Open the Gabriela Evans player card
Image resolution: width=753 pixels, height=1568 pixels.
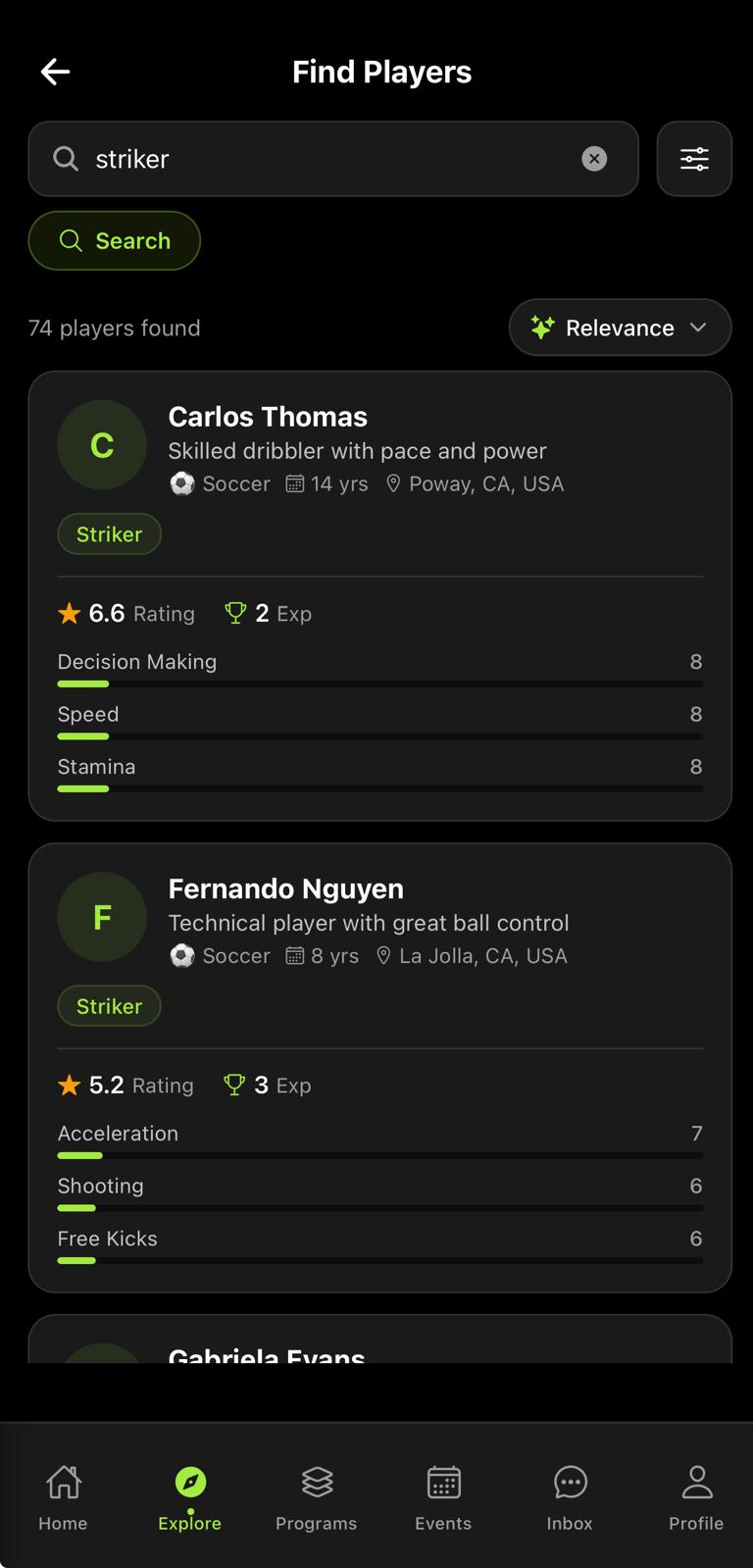point(380,1340)
